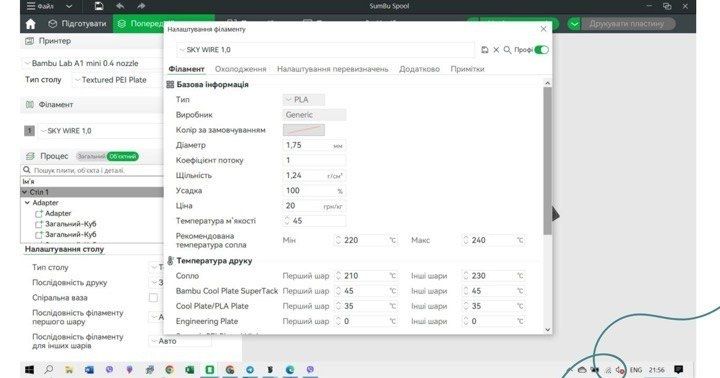This screenshot has width=720, height=378.
Task: Open the Авто dropdown for other layers
Action: [x=180, y=341]
